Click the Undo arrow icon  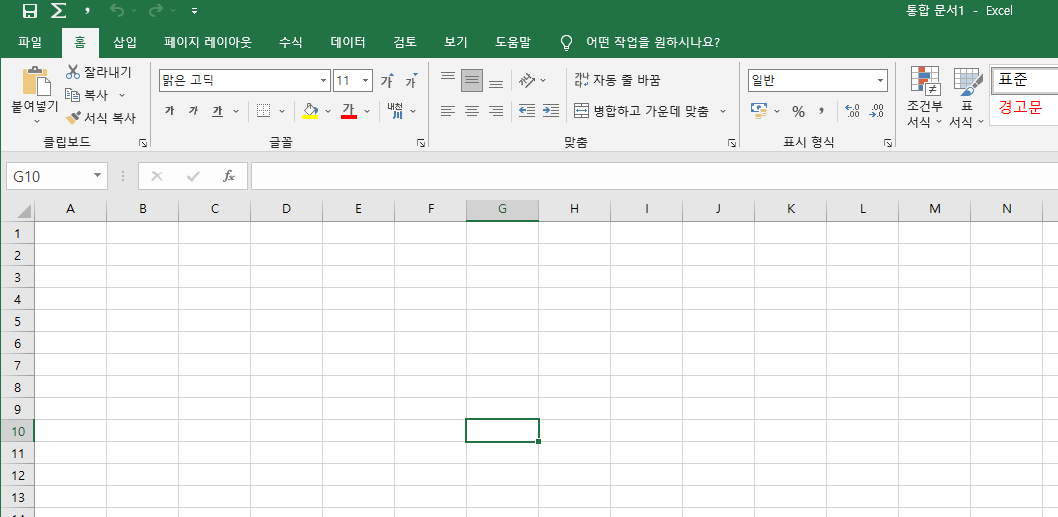coord(117,11)
